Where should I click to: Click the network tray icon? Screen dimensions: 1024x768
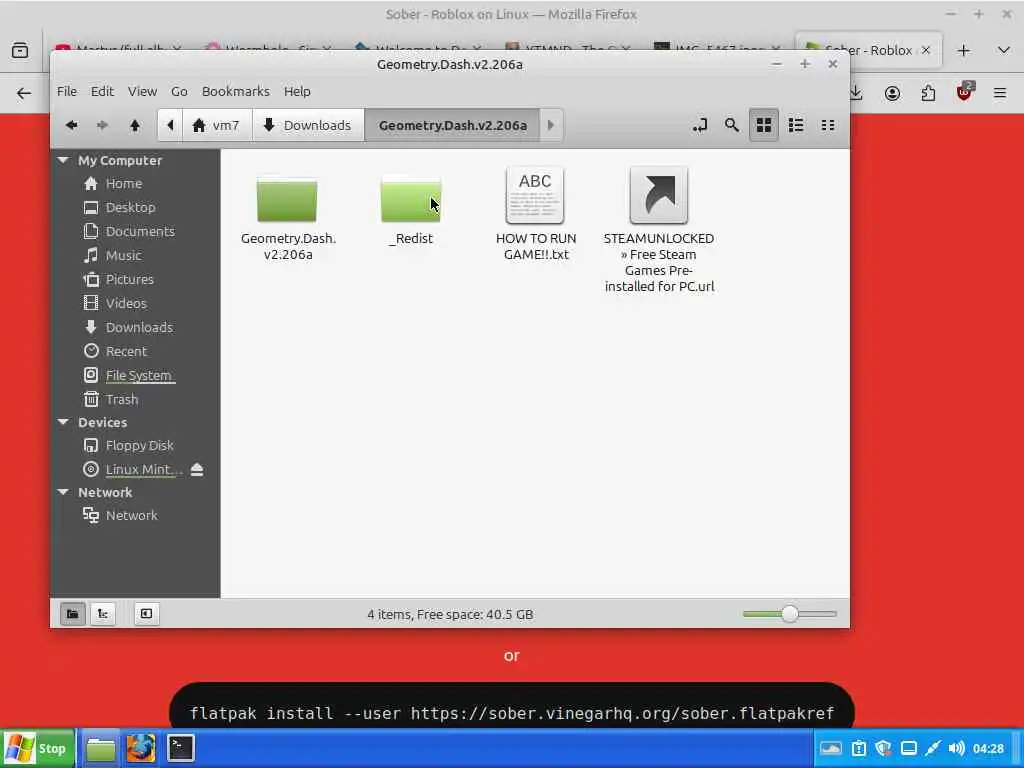909,748
